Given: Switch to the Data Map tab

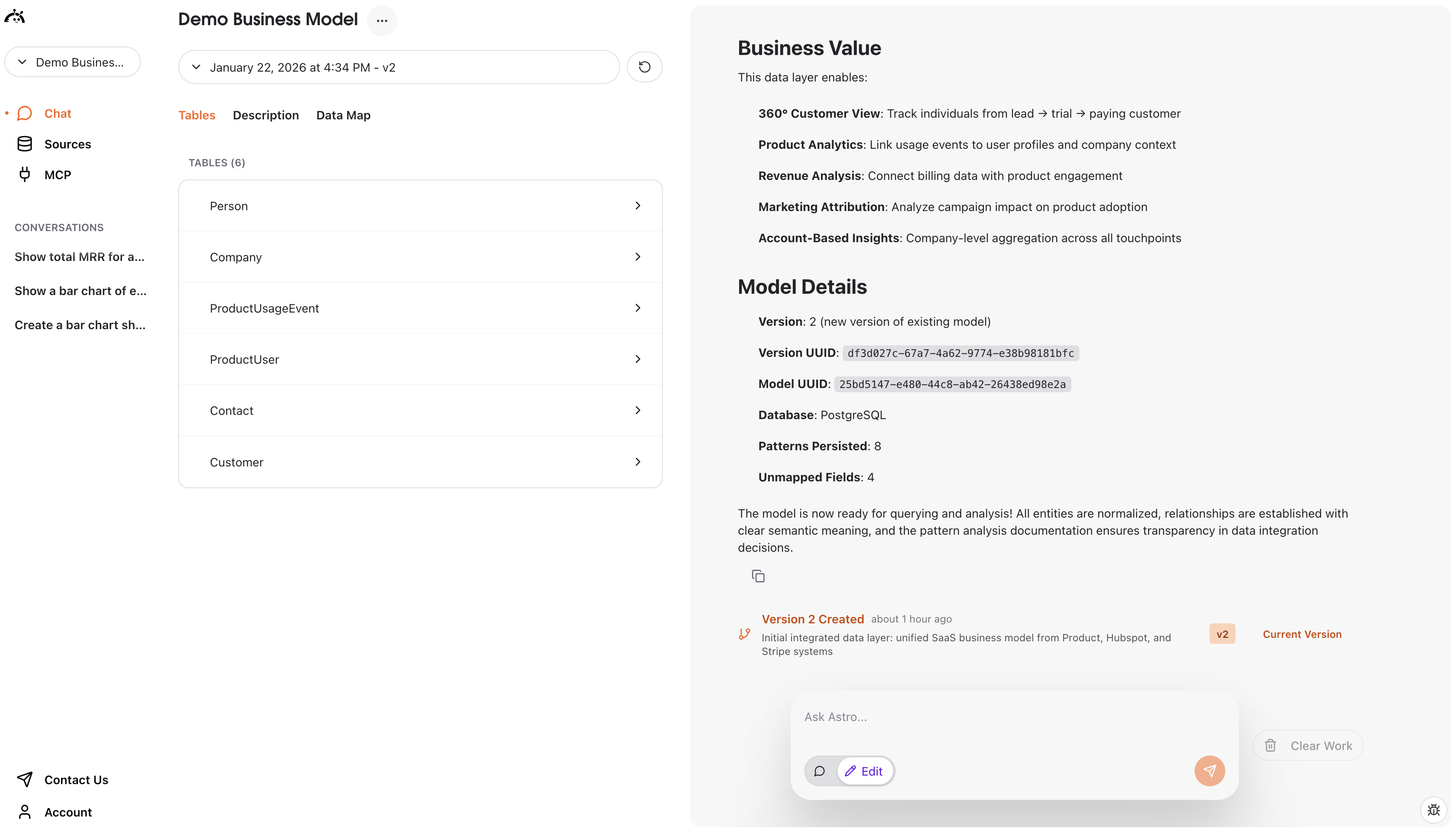Looking at the screenshot, I should click(343, 115).
